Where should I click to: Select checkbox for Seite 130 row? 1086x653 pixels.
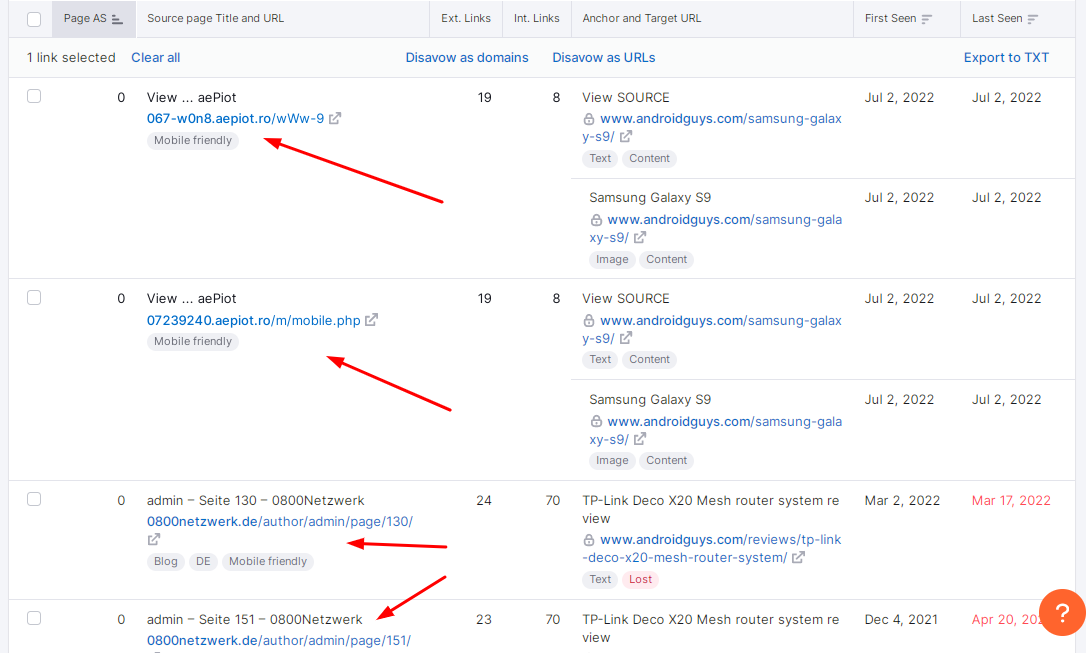coord(34,499)
